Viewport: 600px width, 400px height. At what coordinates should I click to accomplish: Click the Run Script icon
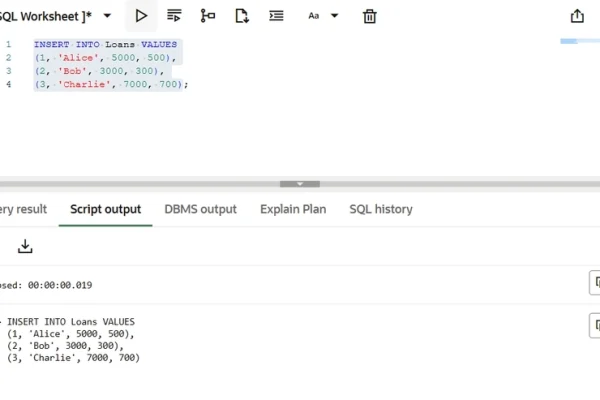(174, 16)
